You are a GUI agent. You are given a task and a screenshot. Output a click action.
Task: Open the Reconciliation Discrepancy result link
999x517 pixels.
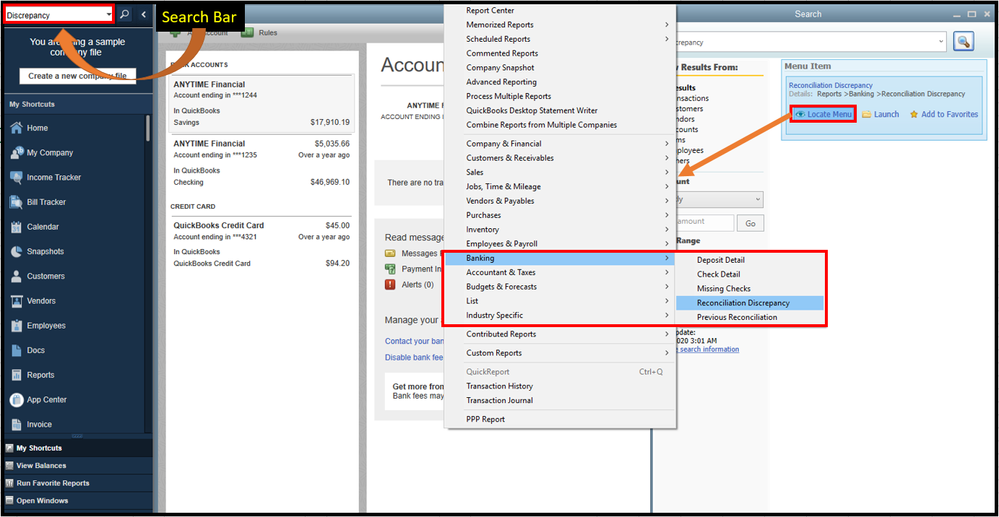click(x=830, y=85)
